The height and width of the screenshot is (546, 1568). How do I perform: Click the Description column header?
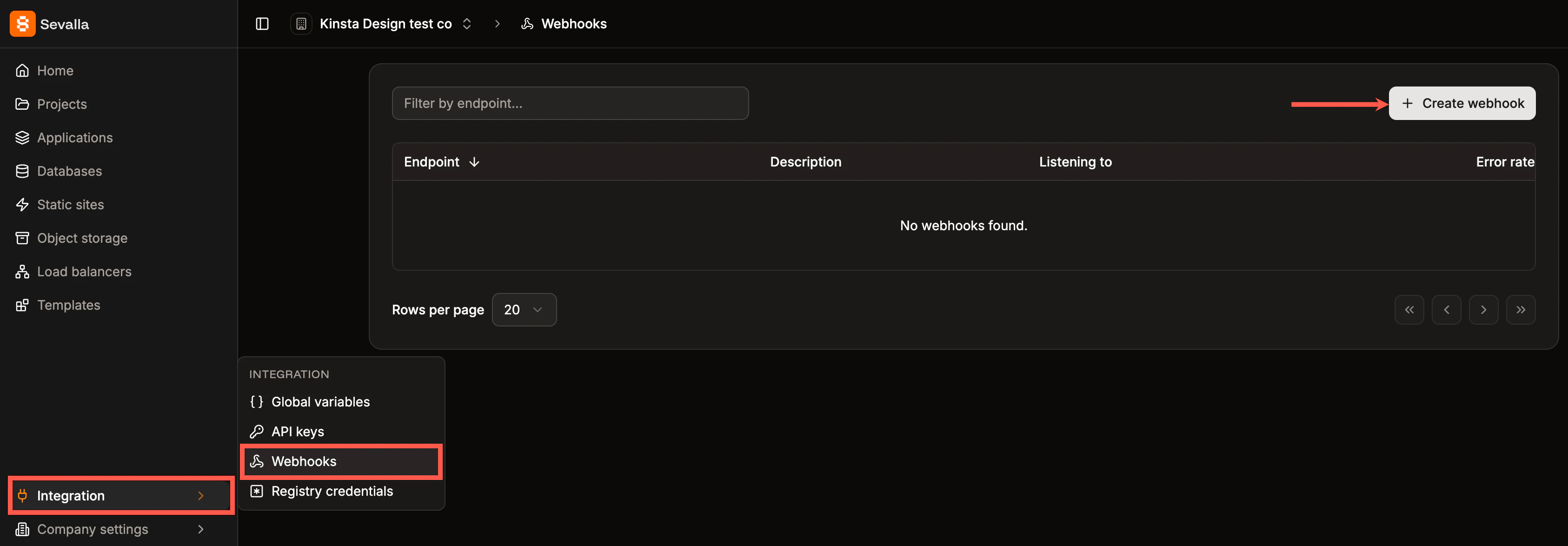[805, 162]
